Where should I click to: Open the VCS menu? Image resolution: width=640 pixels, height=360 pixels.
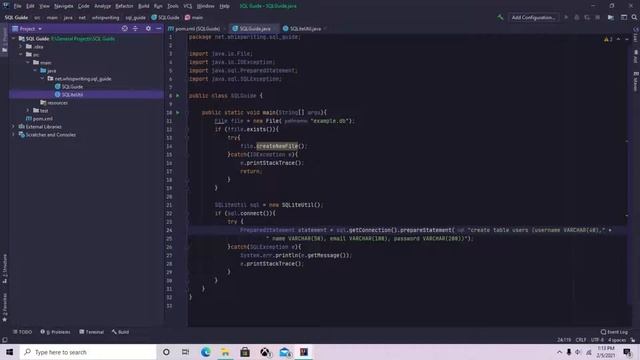[x=187, y=6]
